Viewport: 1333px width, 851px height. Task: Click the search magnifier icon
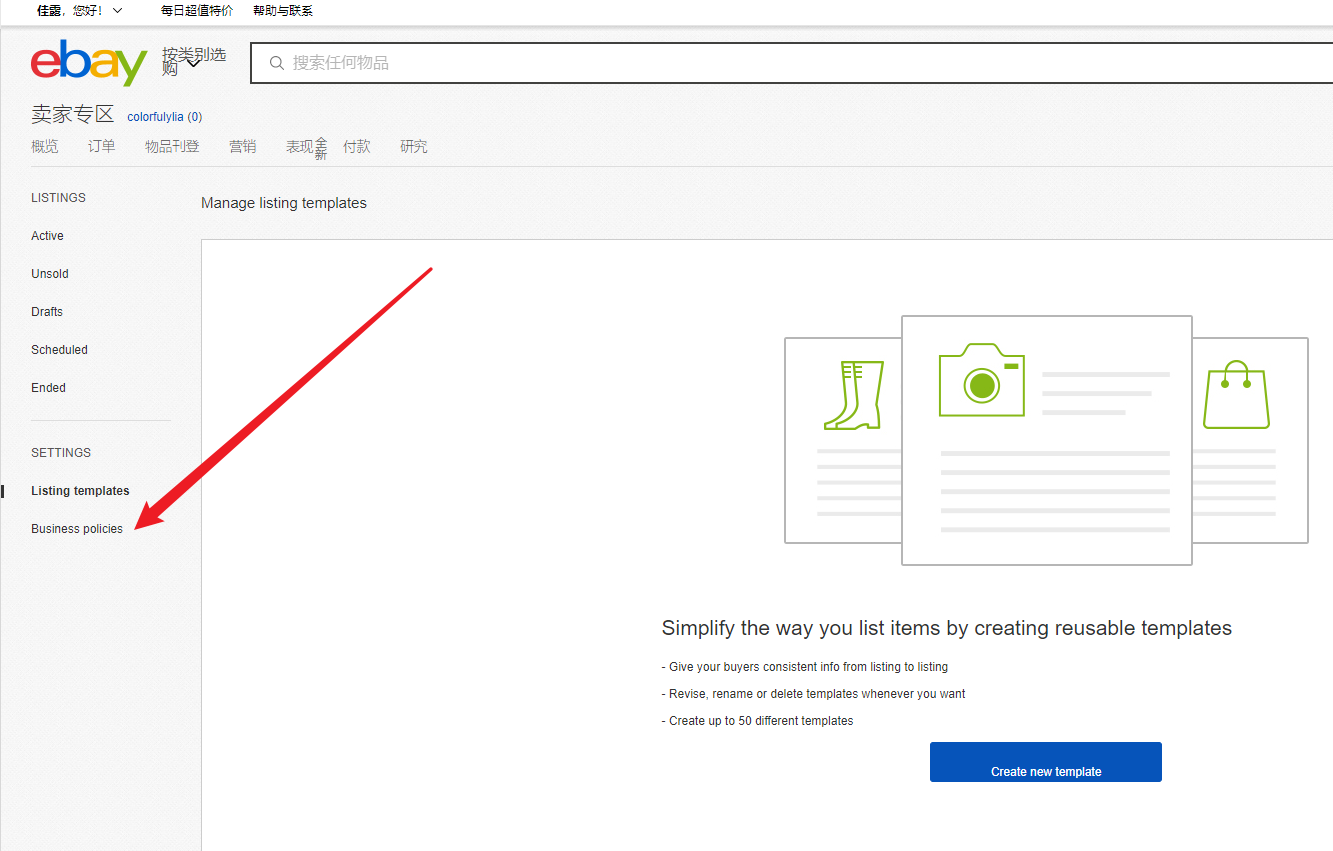[277, 63]
